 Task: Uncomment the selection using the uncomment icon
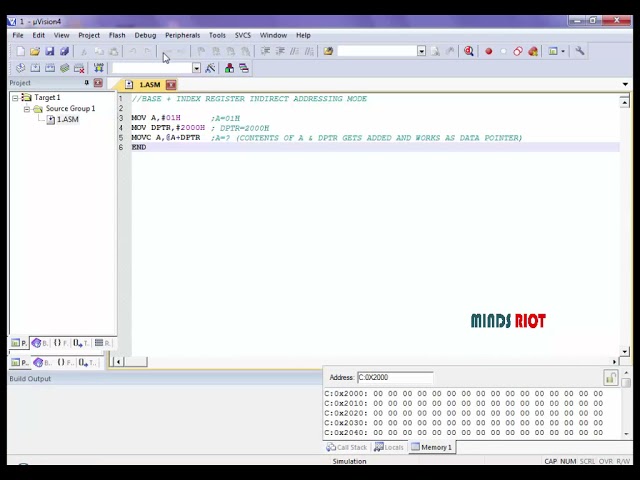click(x=309, y=51)
